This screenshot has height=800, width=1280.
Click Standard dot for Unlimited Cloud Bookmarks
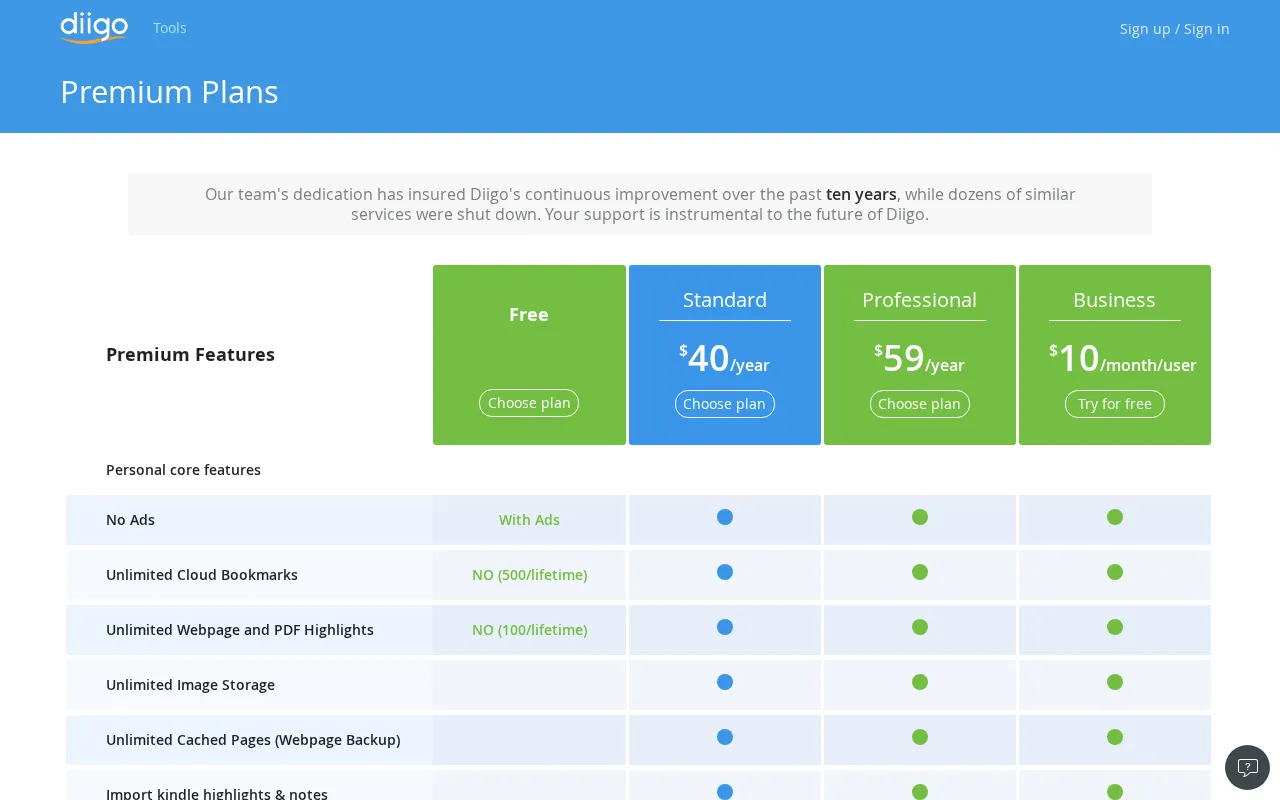725,572
